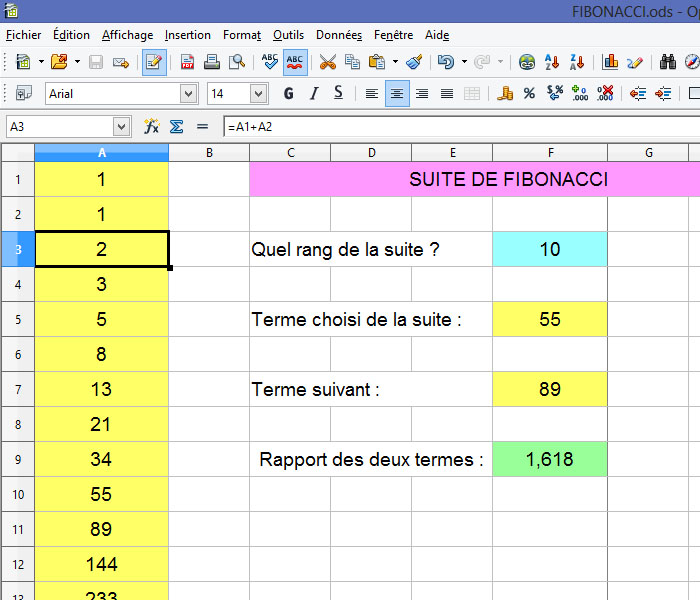Open the Affichage menu
Image resolution: width=700 pixels, height=600 pixels.
pyautogui.click(x=127, y=35)
